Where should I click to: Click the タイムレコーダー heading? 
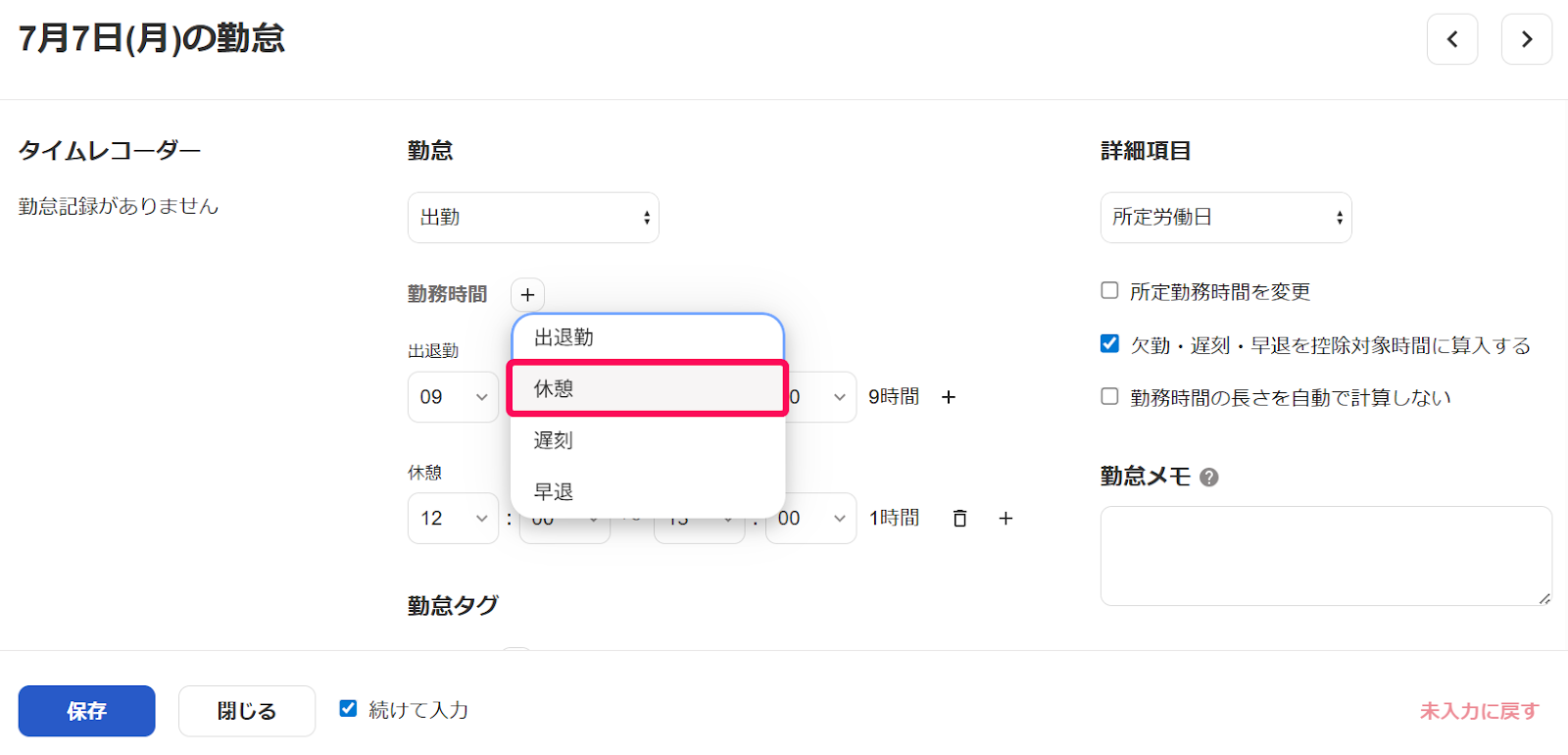110,151
